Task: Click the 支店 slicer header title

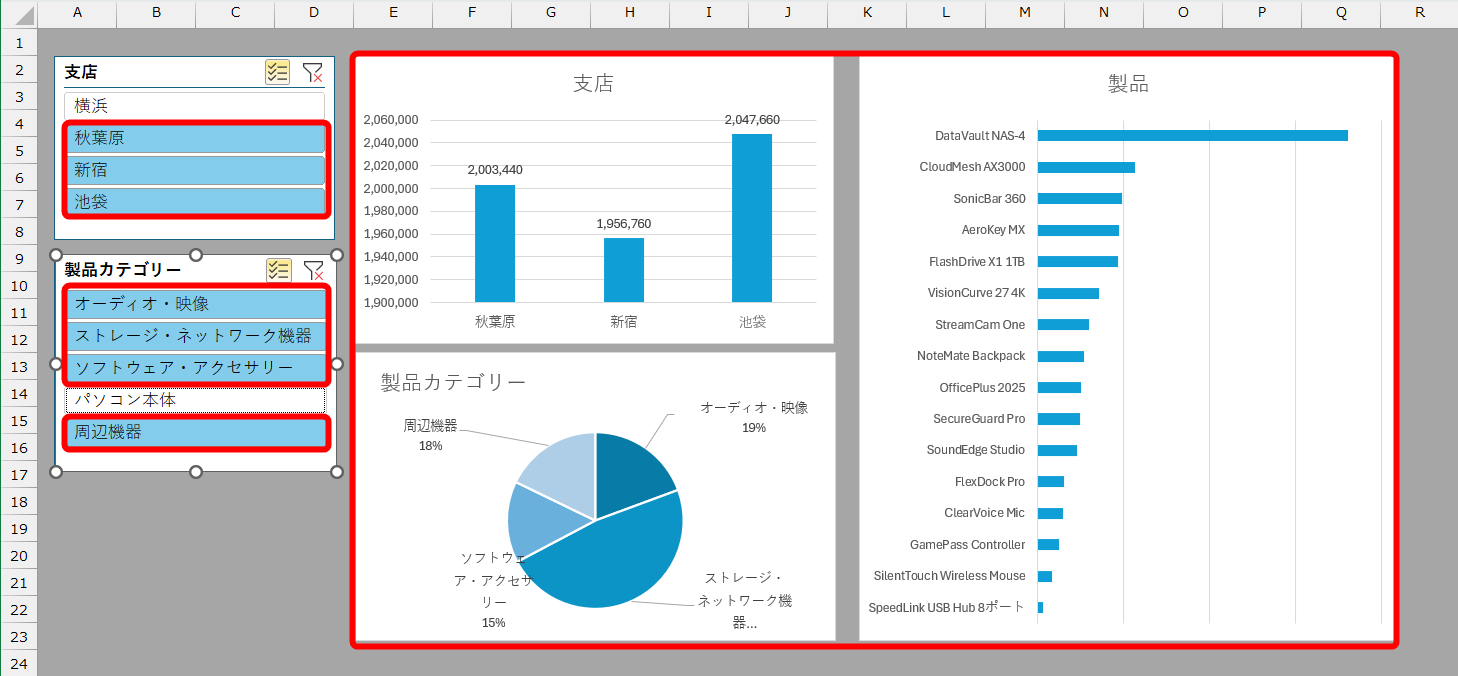Action: coord(81,72)
